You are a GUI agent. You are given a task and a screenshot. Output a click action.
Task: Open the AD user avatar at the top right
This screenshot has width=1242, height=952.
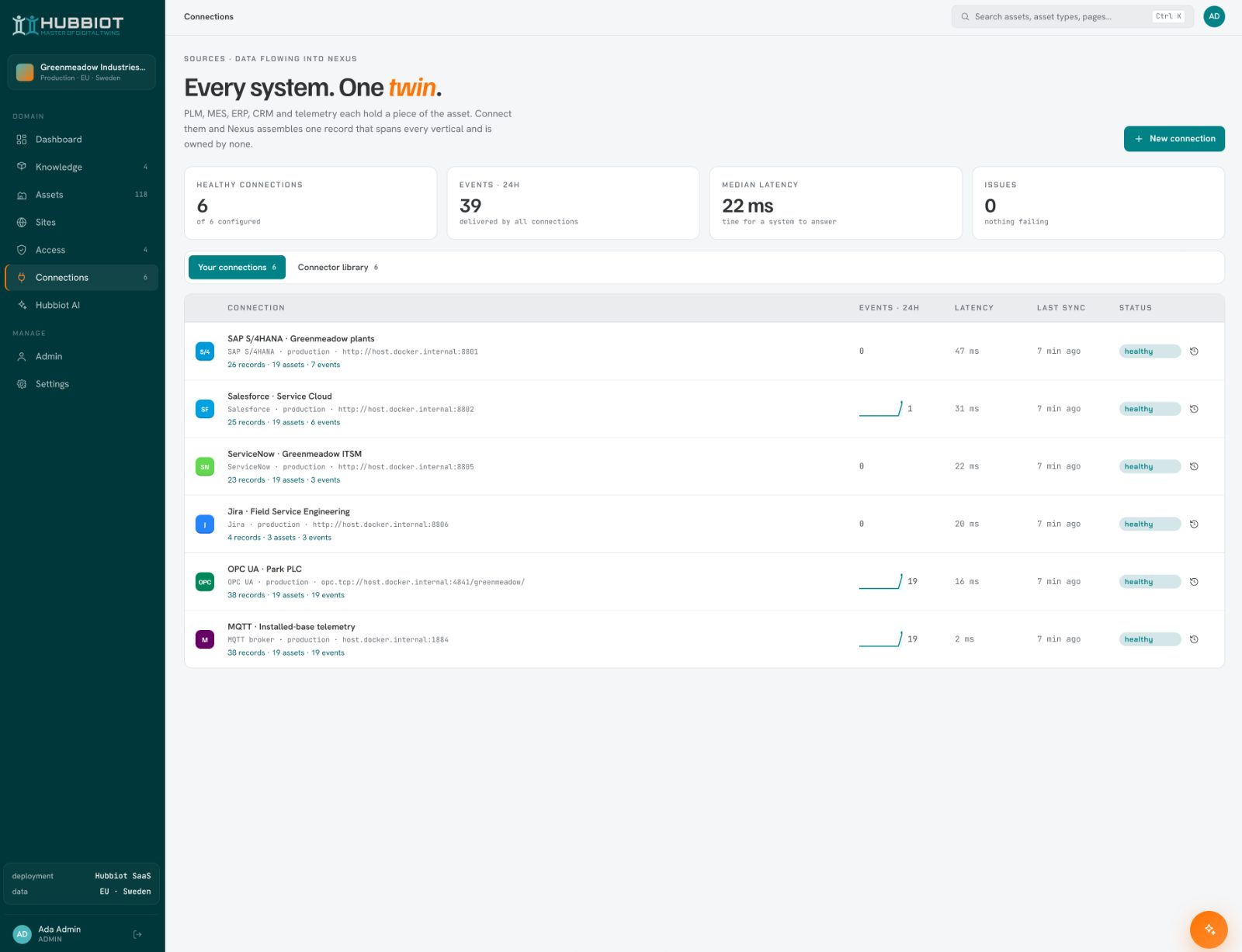click(1214, 16)
